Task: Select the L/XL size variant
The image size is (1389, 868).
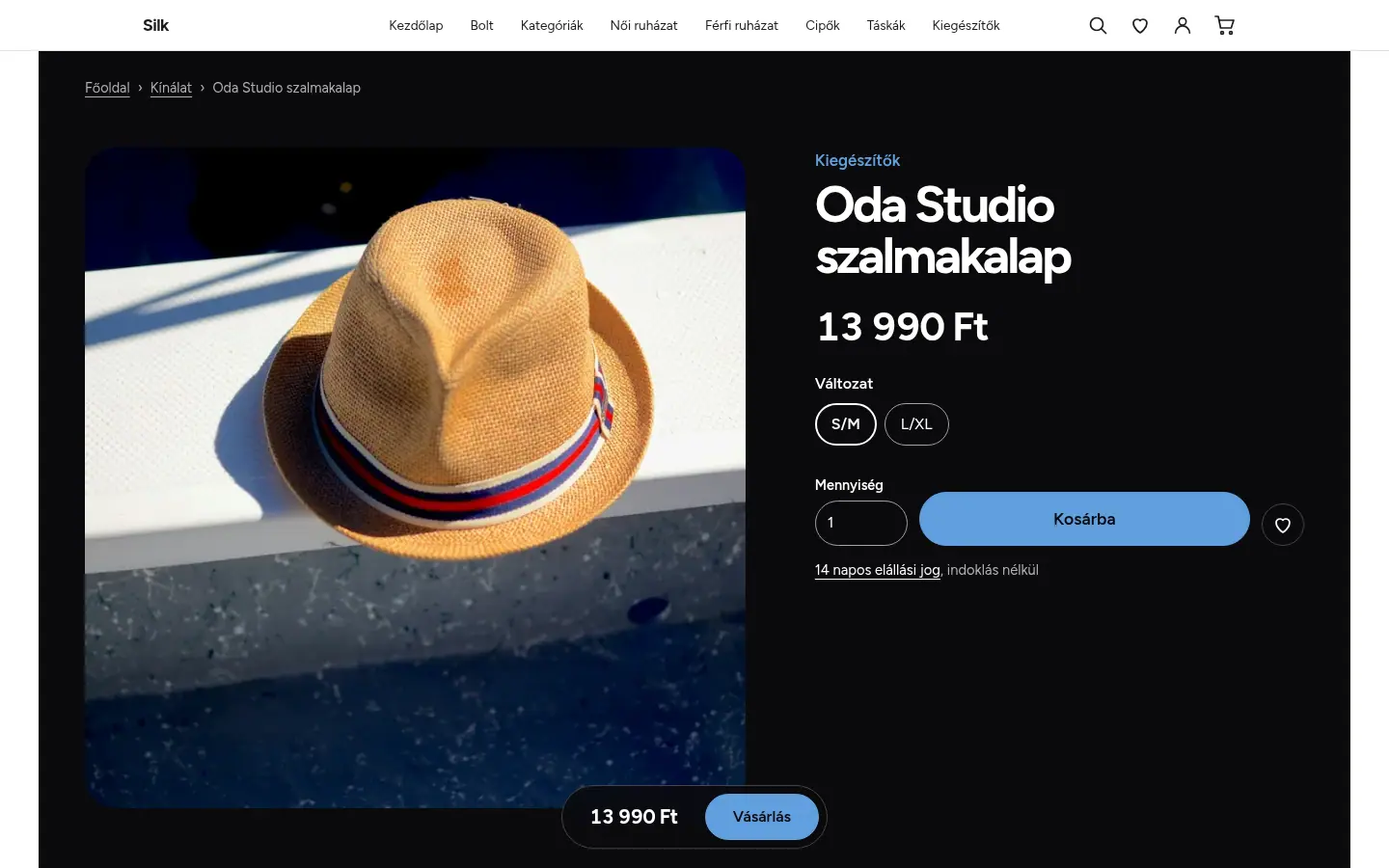Action: tap(916, 424)
